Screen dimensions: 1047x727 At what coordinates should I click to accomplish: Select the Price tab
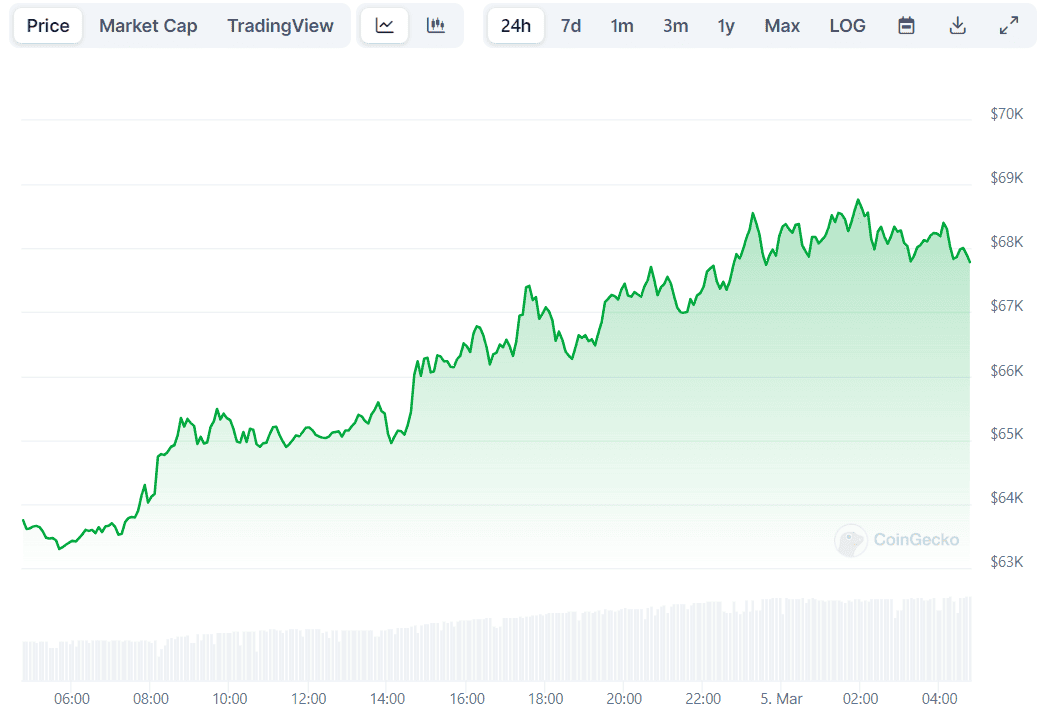click(x=47, y=26)
